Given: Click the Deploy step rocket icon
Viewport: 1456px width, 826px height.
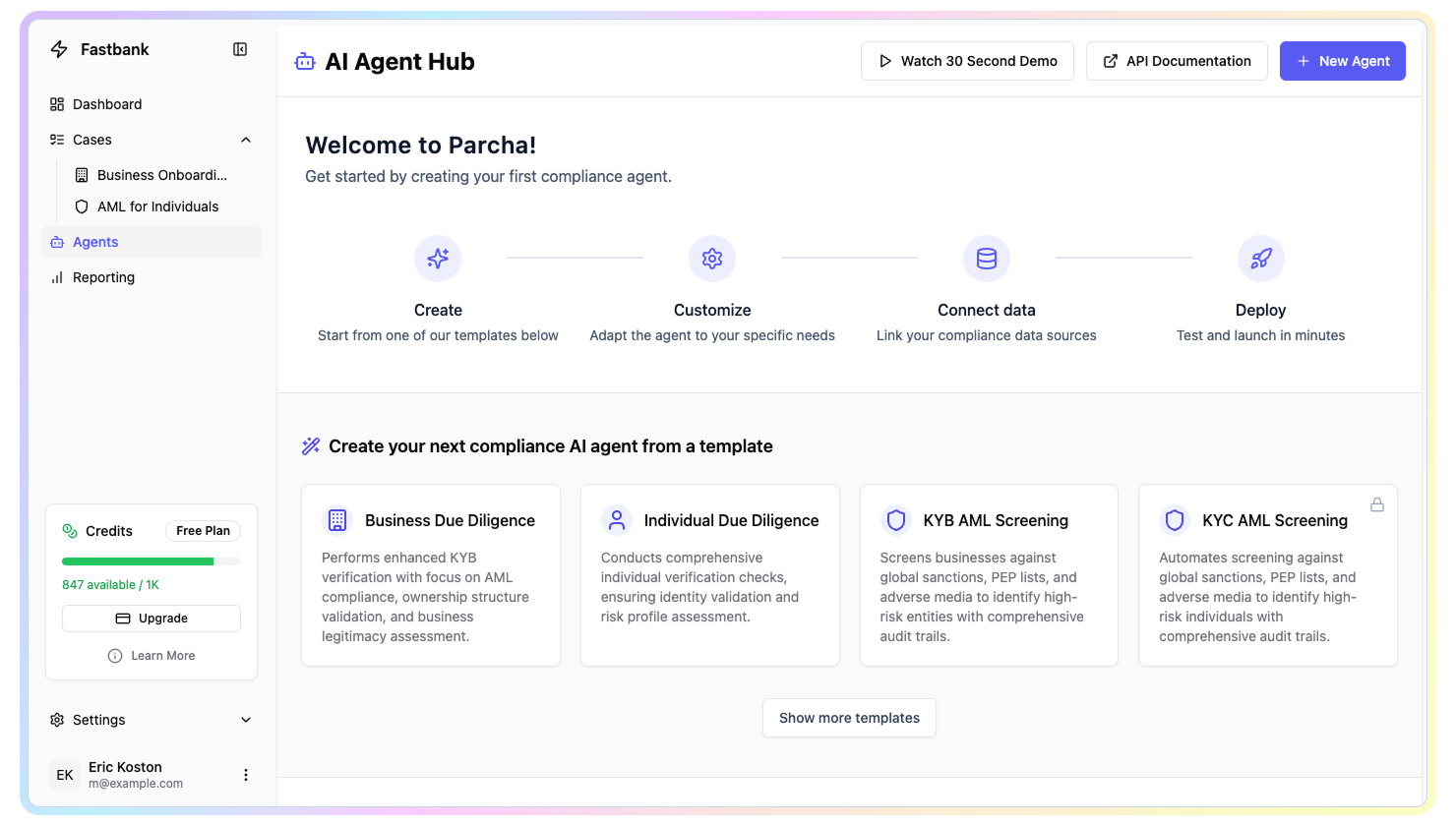Looking at the screenshot, I should [1260, 259].
